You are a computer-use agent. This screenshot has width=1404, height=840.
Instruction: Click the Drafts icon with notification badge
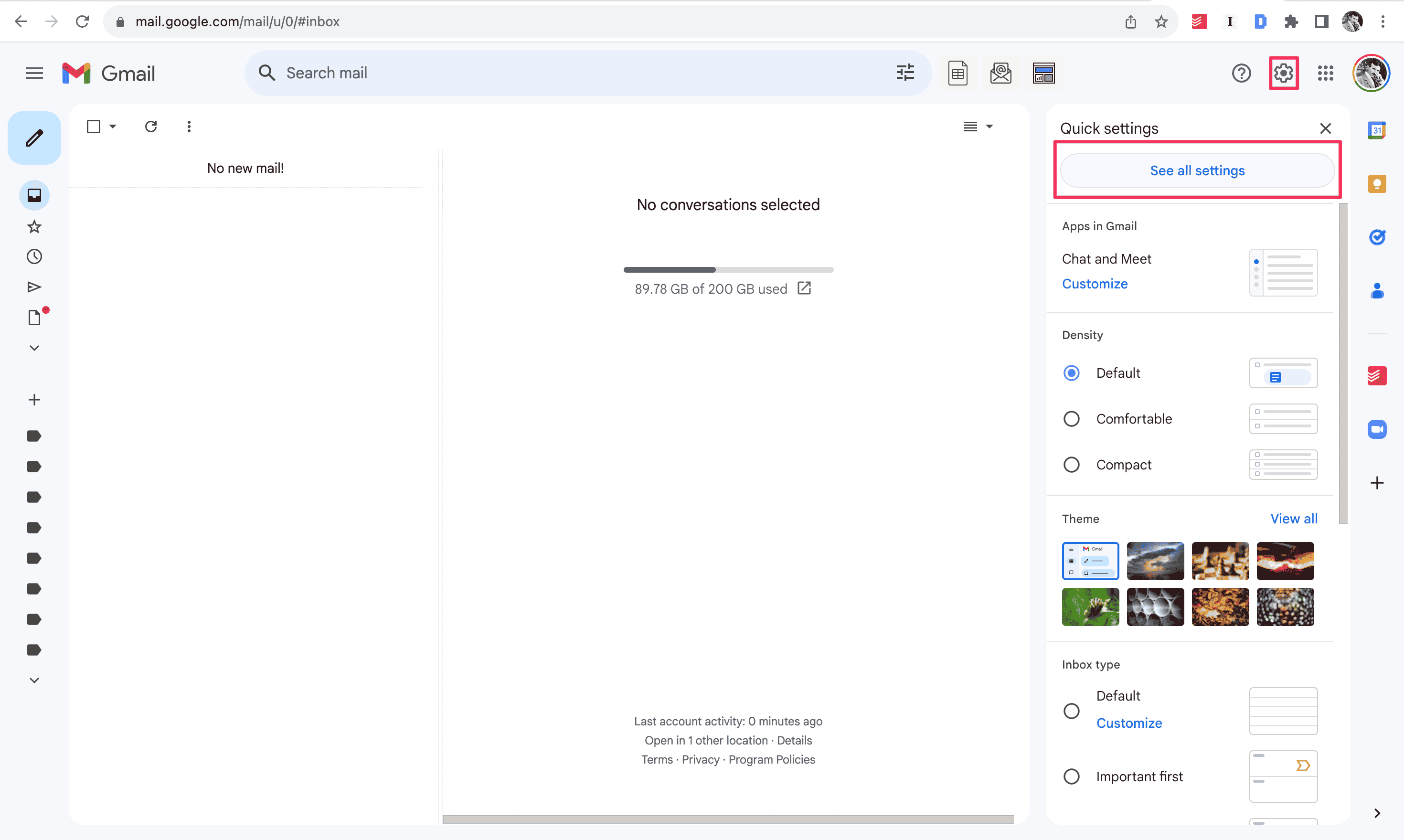coord(34,318)
